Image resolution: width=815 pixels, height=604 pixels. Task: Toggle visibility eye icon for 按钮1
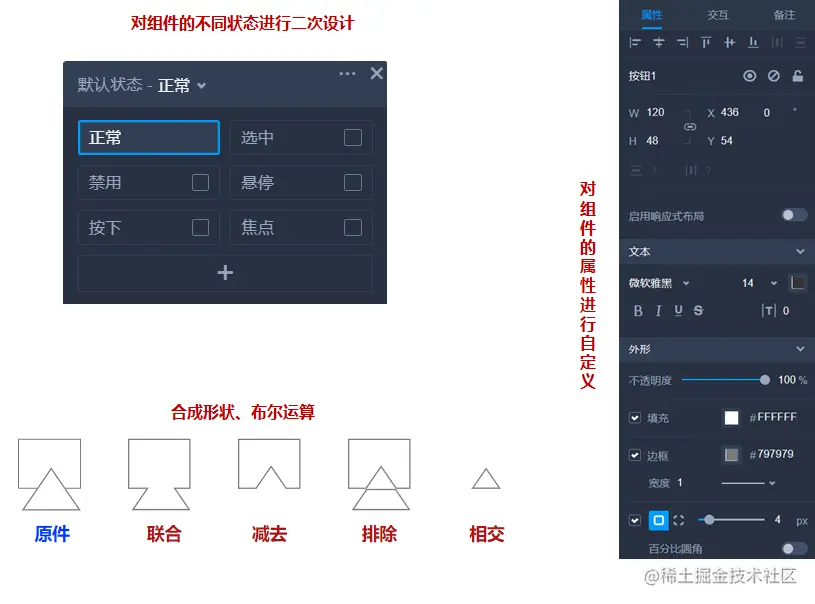[x=750, y=76]
